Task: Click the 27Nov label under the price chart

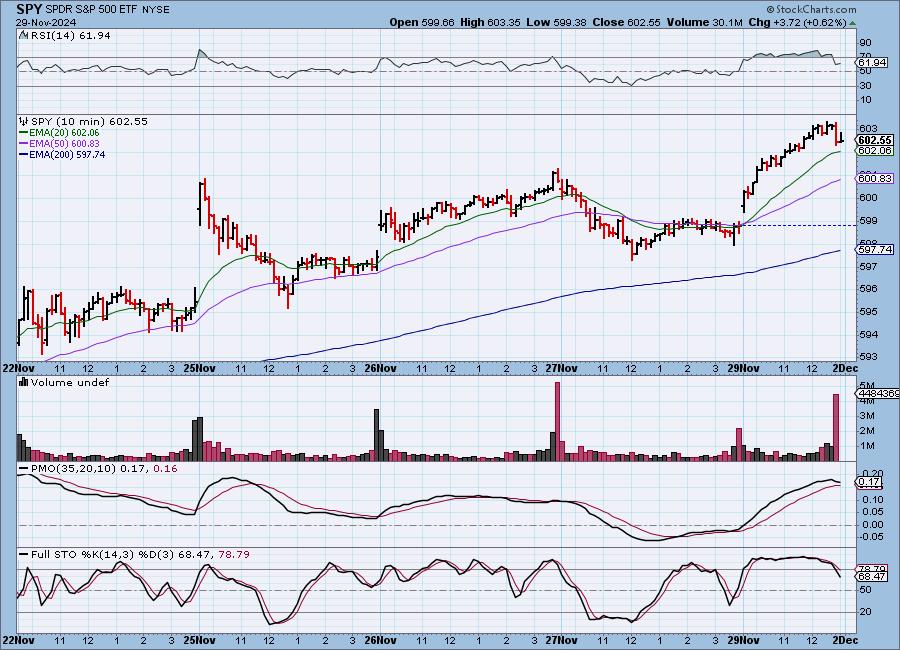Action: coord(561,368)
